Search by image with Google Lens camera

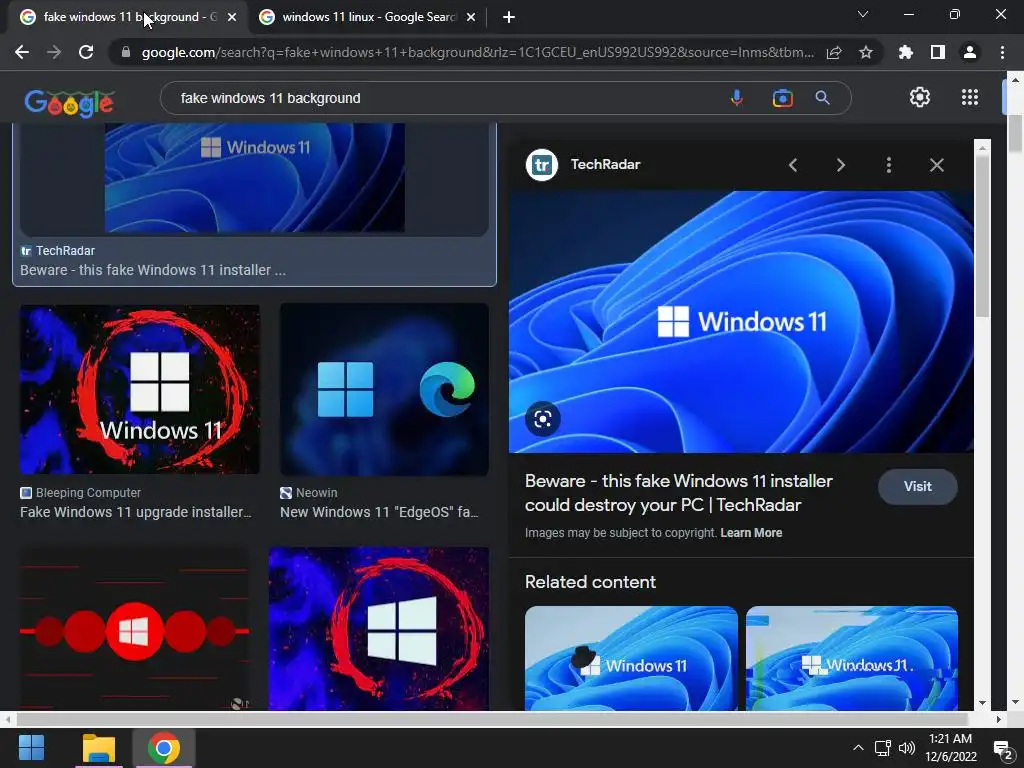(782, 98)
